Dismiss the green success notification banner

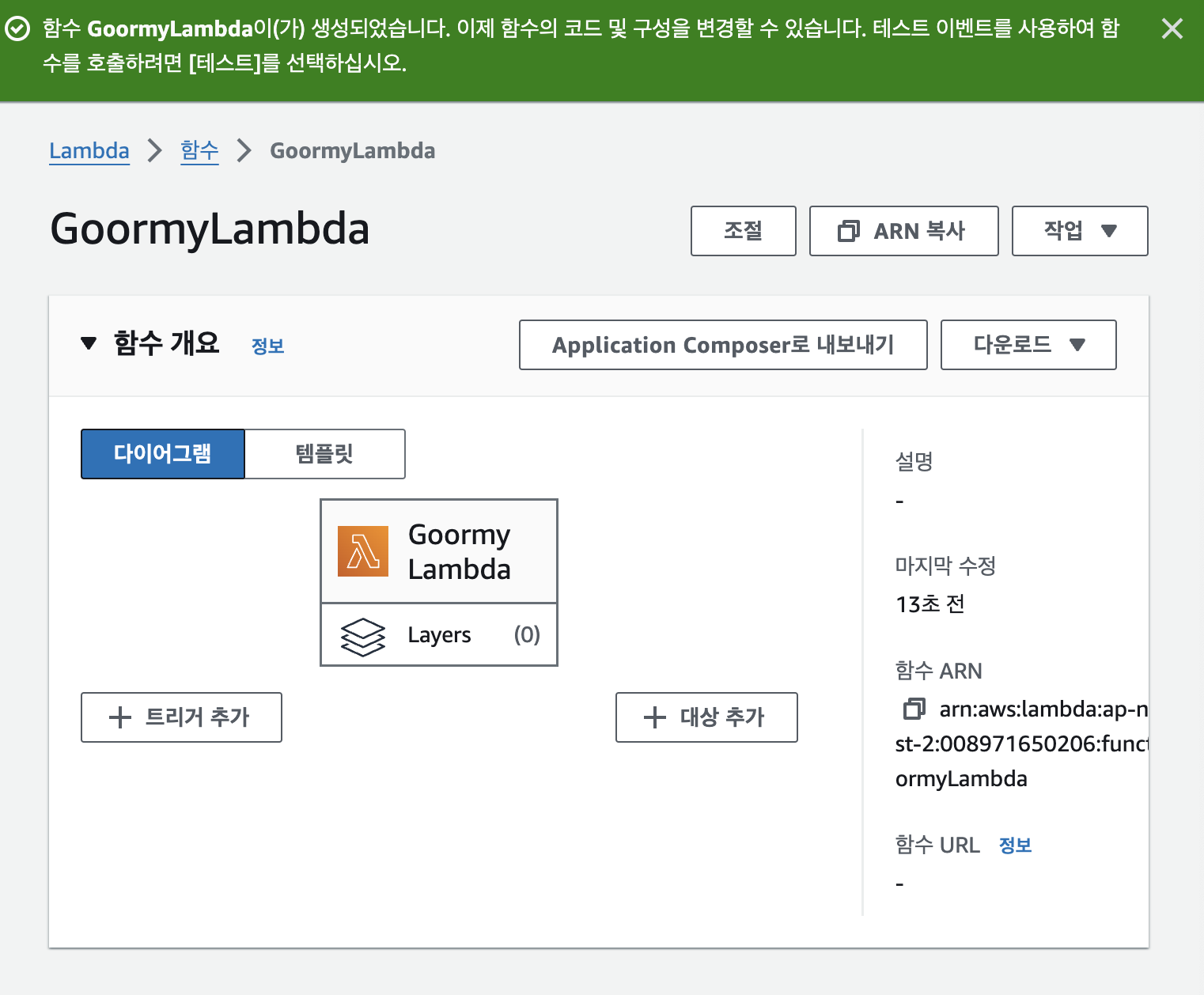[1172, 29]
